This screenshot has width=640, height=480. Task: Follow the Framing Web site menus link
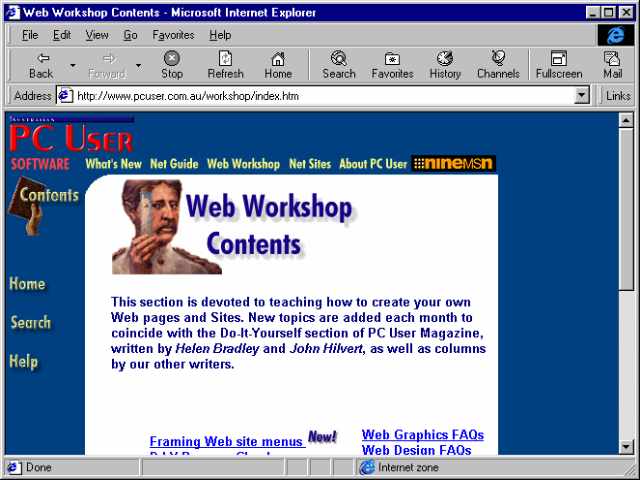226,441
